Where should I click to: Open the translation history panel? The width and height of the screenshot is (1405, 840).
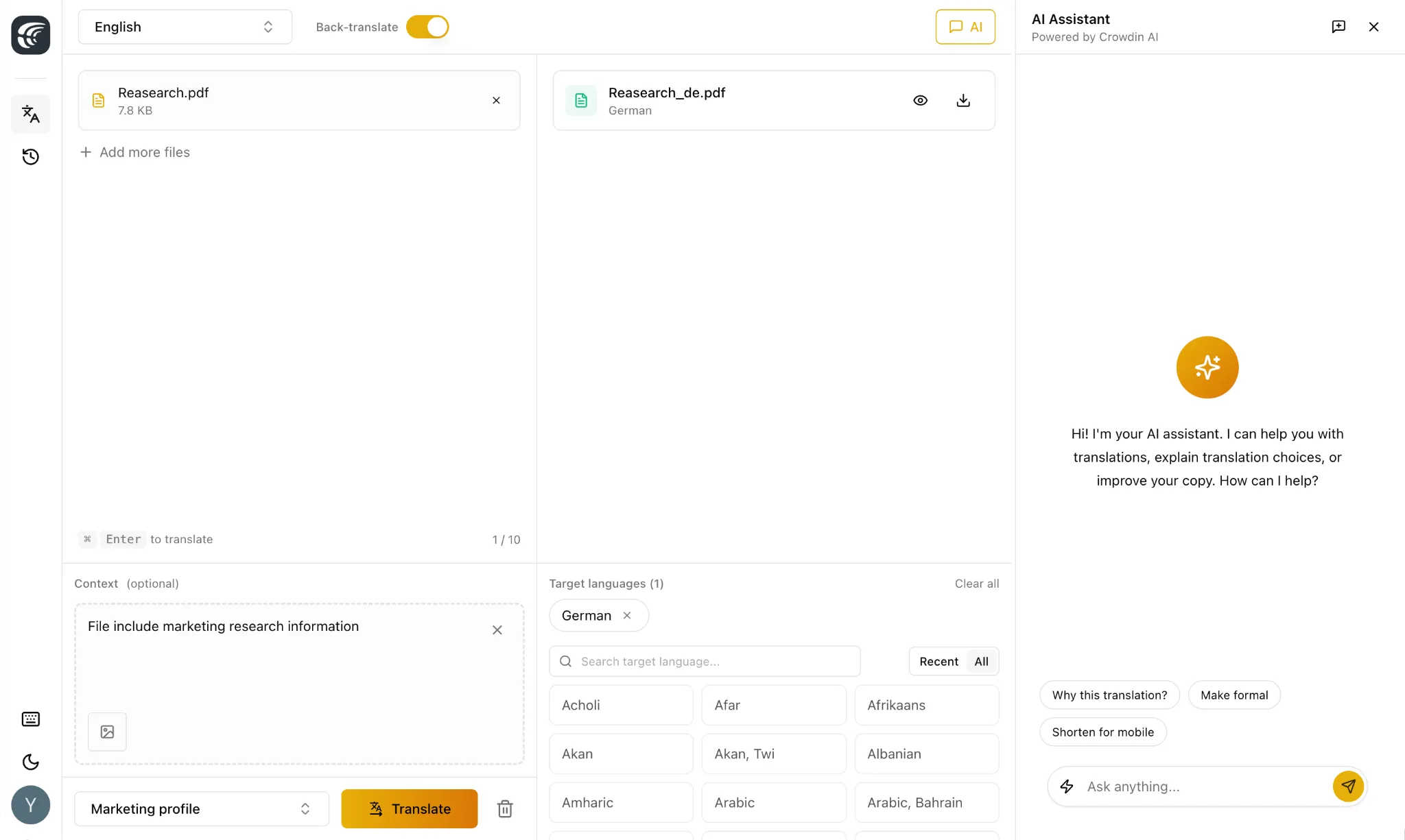click(30, 156)
